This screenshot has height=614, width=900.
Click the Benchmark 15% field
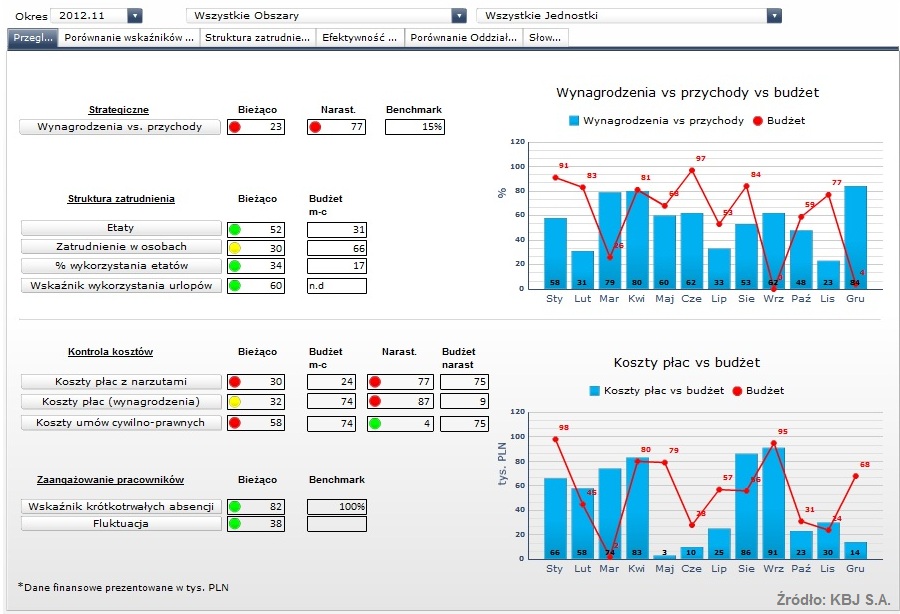tap(415, 127)
